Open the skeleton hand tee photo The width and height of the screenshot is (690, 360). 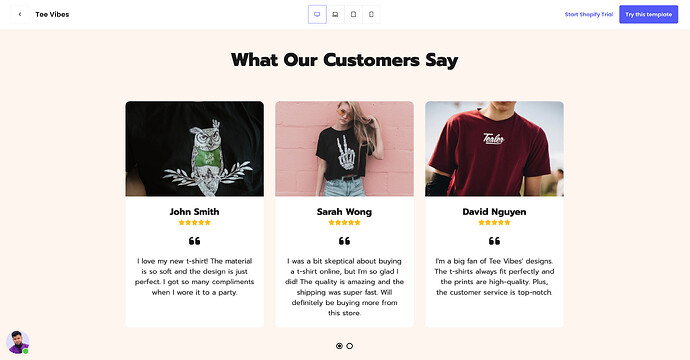click(345, 149)
